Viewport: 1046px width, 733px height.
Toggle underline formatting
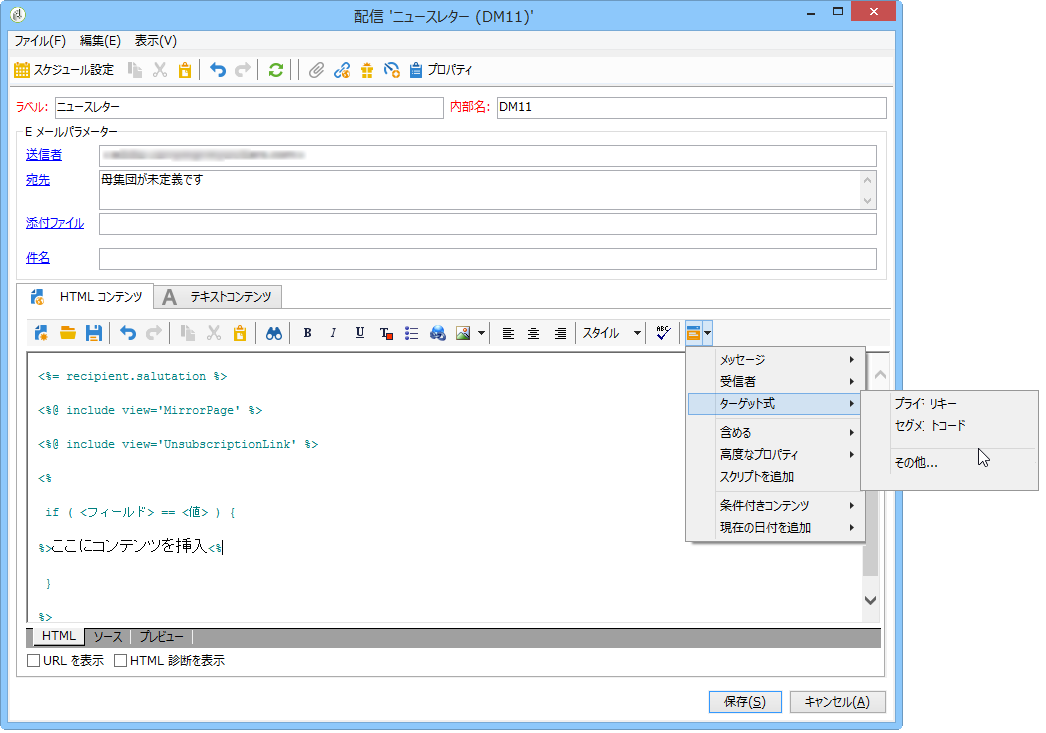(x=360, y=333)
